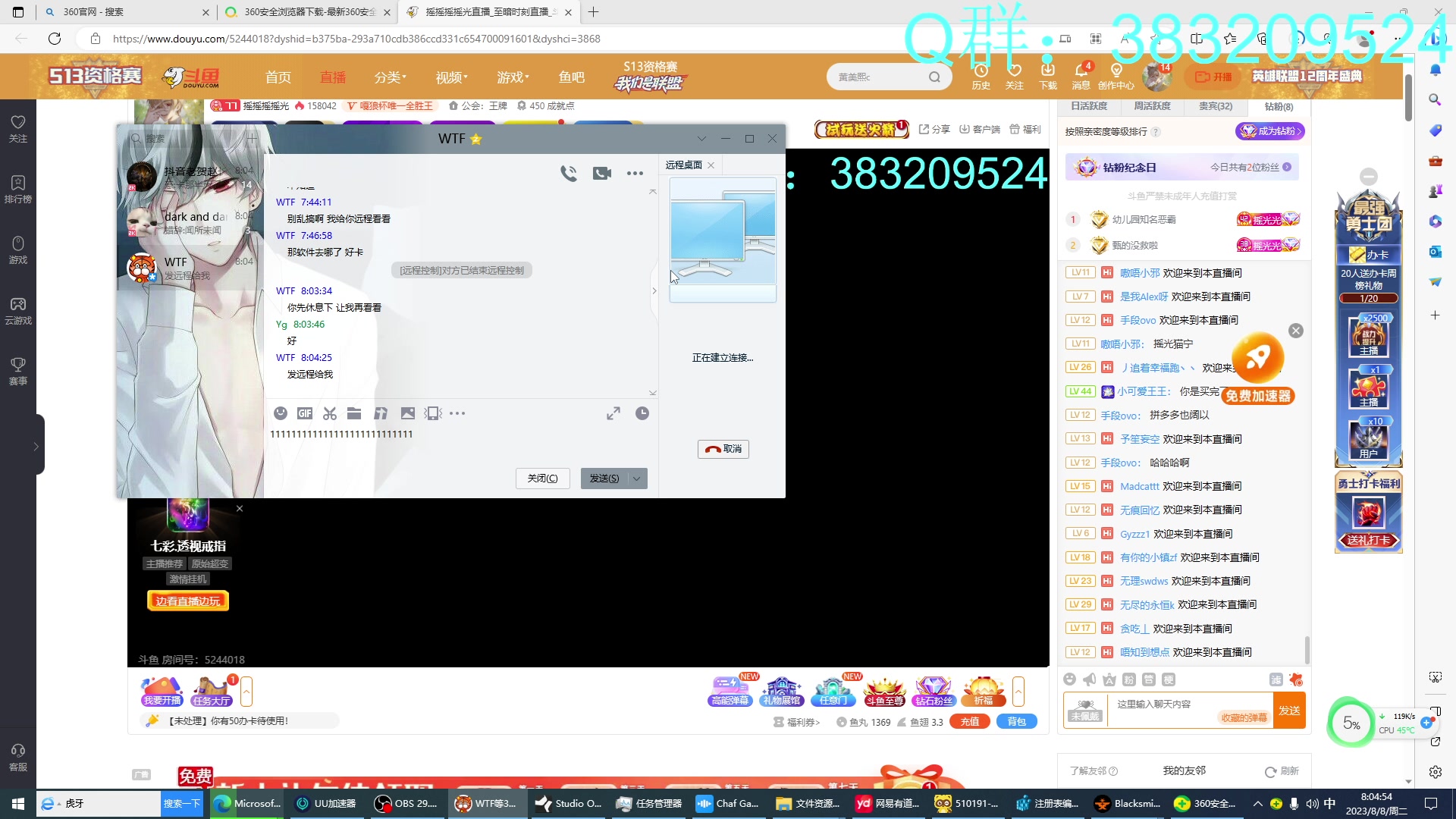Screen dimensions: 1456x819
Task: Toggle the 滤 danmaku filter
Action: coord(1276,679)
